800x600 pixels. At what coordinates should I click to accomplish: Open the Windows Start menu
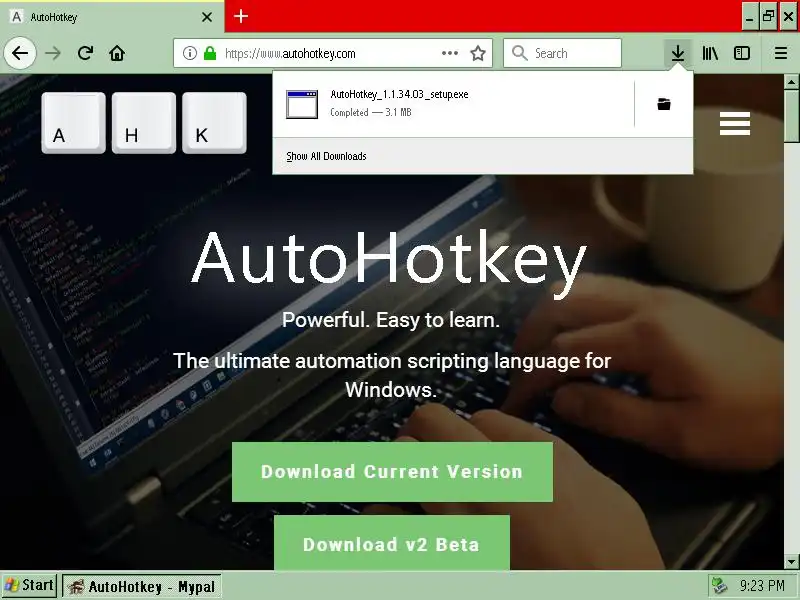click(29, 585)
